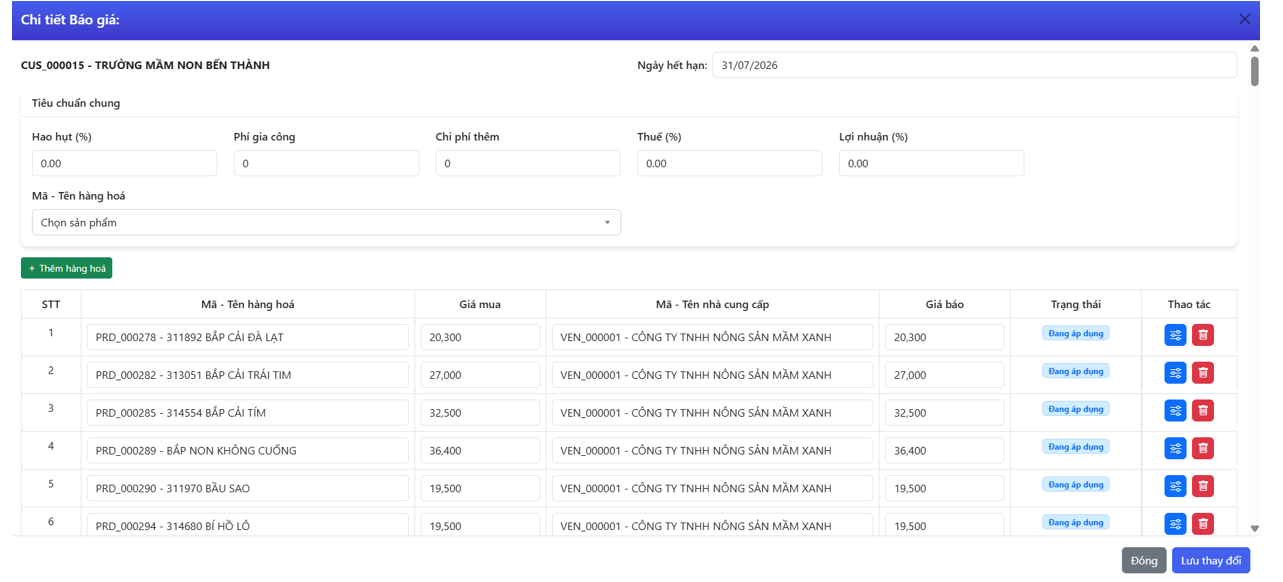
Task: Edit Giá báo for BẮP NON KHÔNG CUỐNG
Action: point(945,450)
